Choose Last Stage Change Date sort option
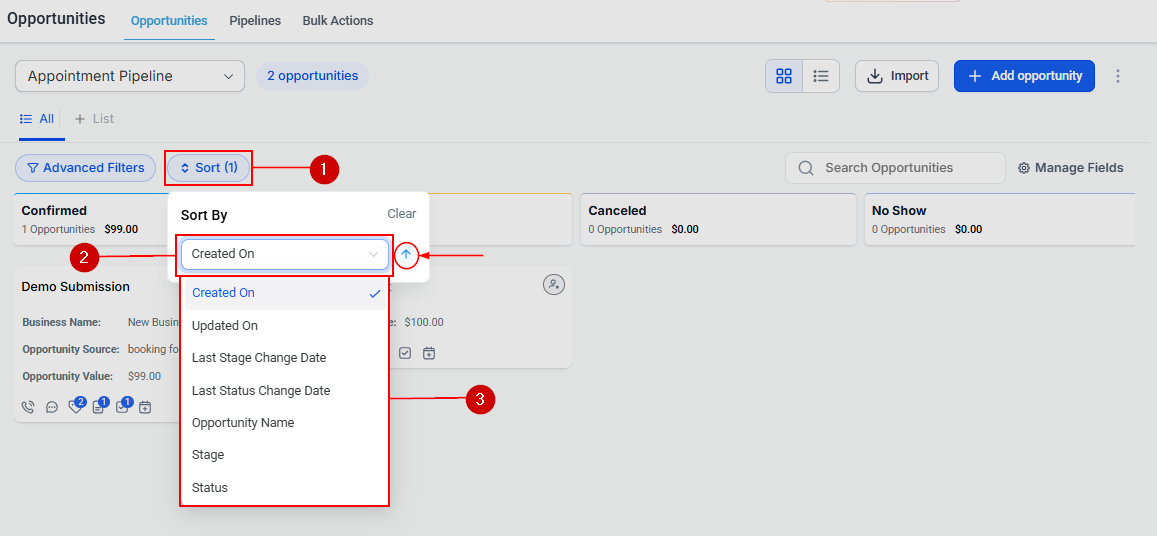1157x536 pixels. (259, 358)
